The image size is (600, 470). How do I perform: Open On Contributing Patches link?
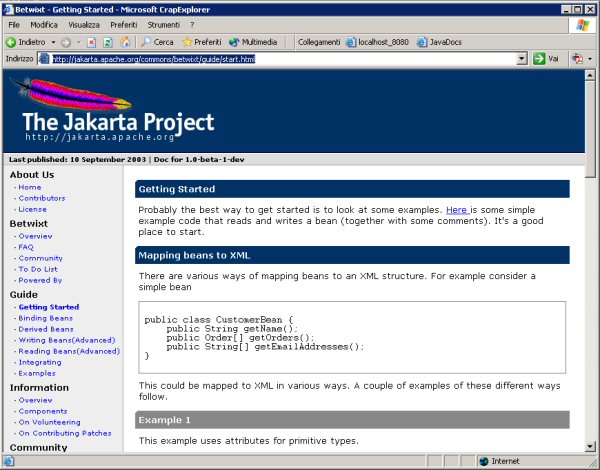(65, 434)
